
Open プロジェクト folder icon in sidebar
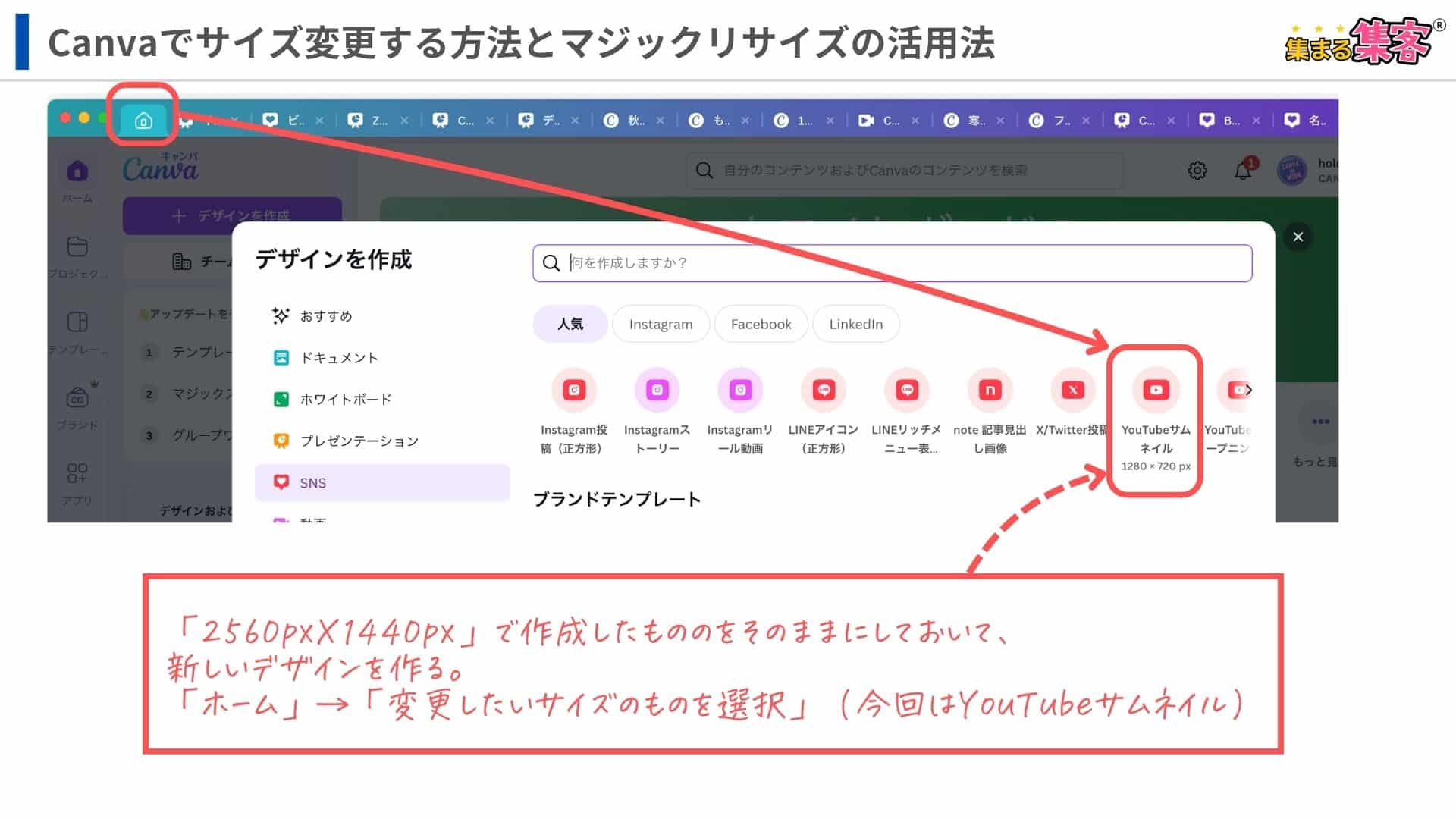click(77, 246)
